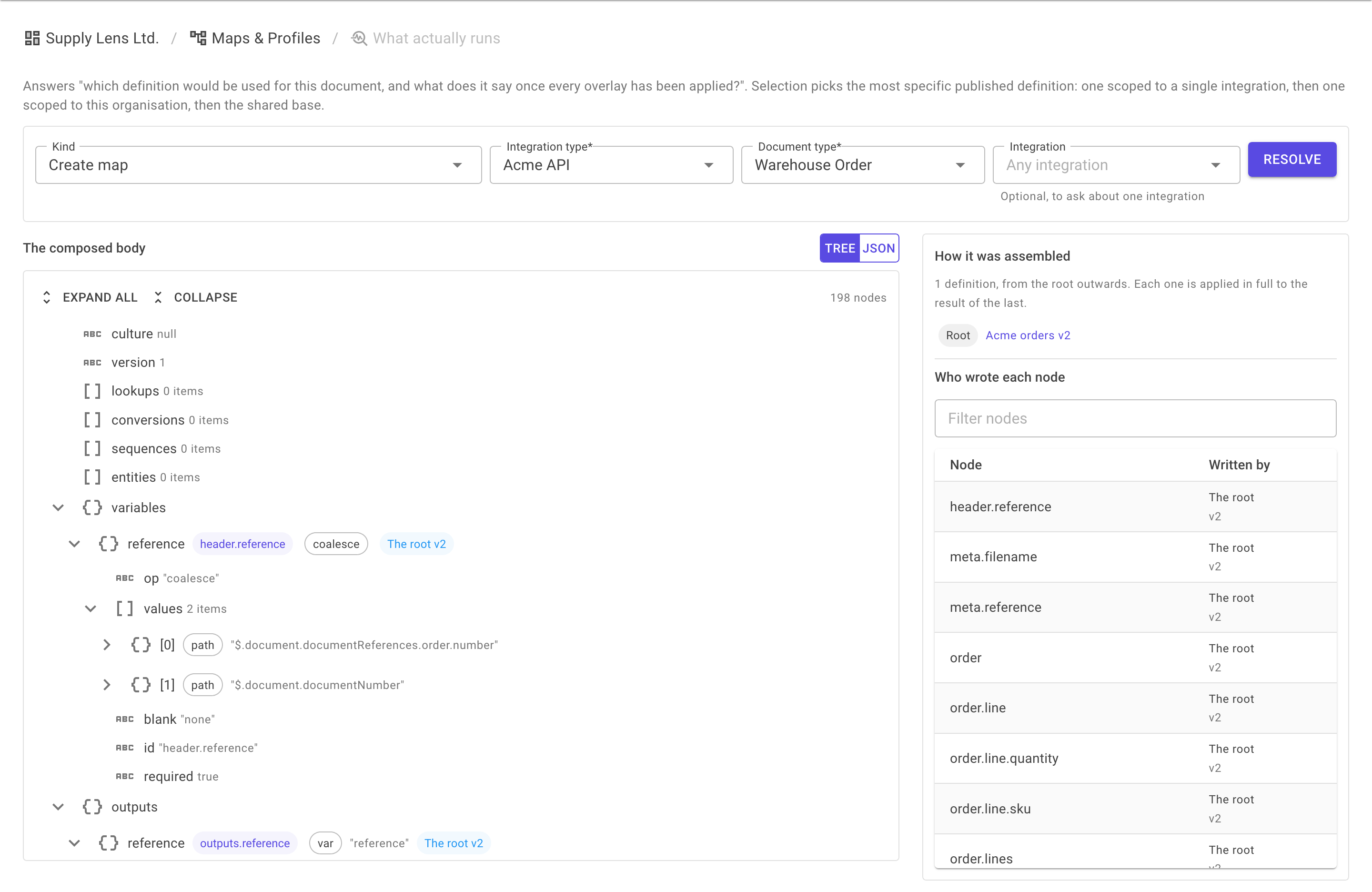Click the ABC type icon beside culture
Viewport: 1372px width, 892px height.
point(92,334)
